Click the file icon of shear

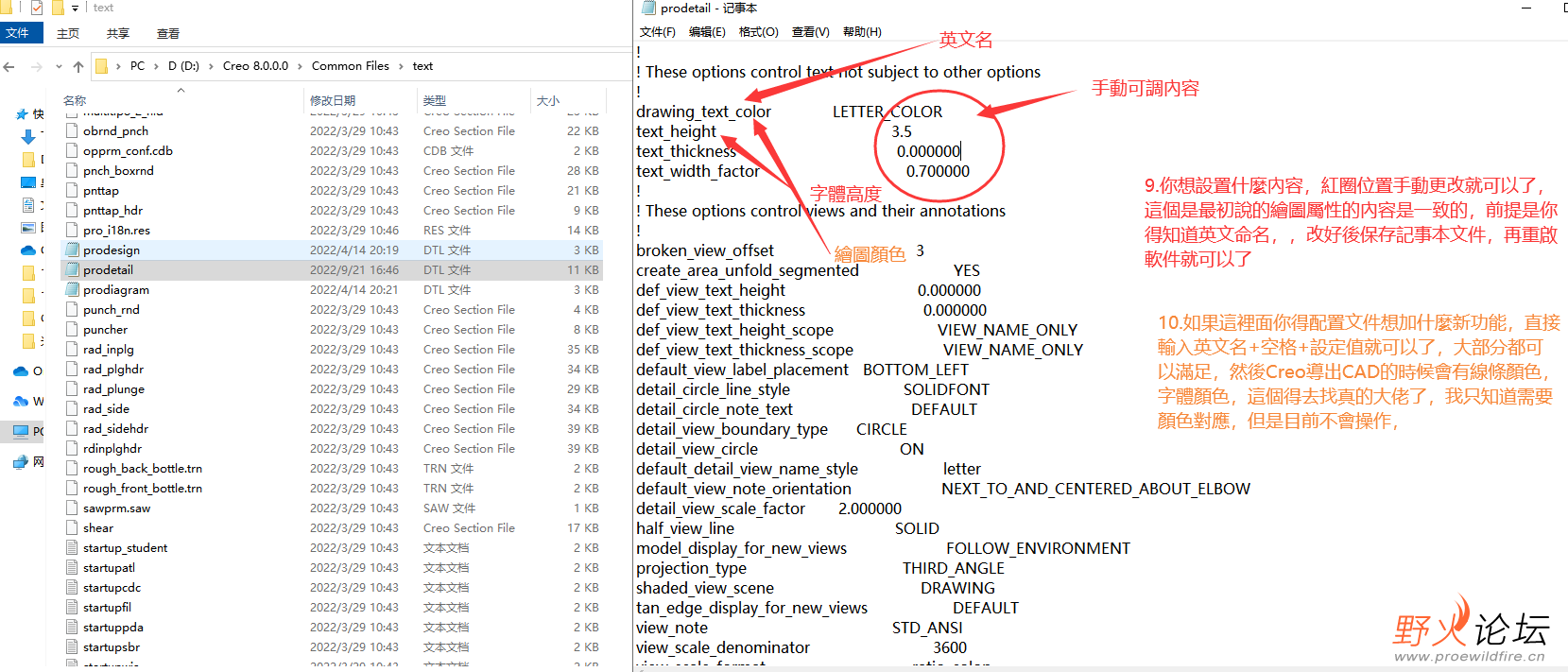(x=72, y=528)
